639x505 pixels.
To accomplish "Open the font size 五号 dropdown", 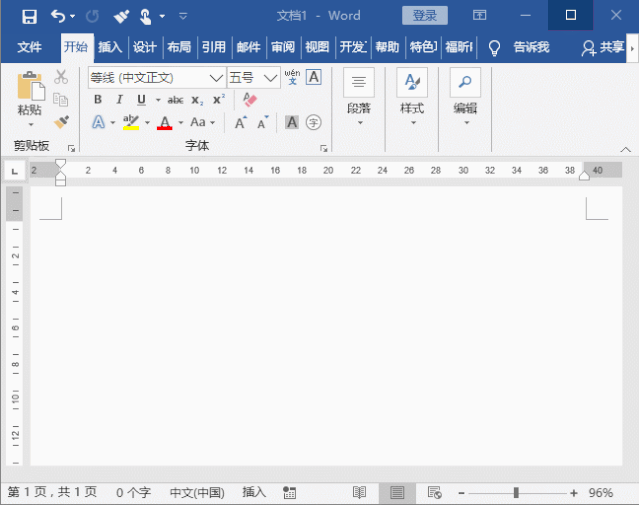I will (x=270, y=77).
